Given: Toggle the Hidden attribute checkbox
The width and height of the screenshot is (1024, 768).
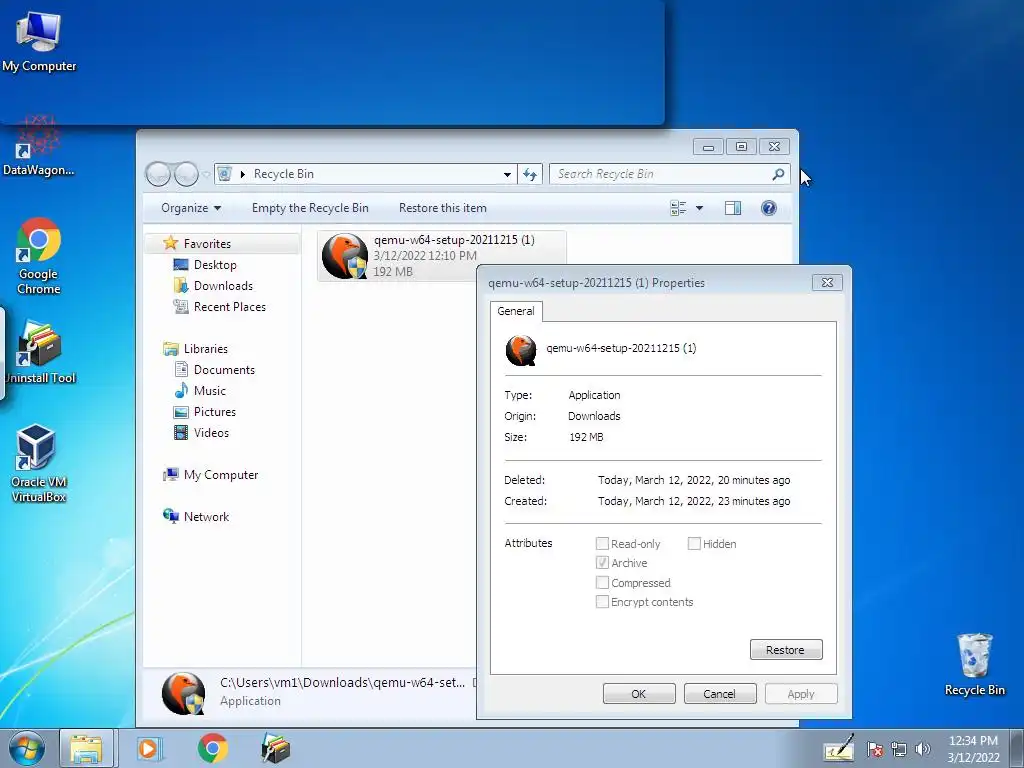Looking at the screenshot, I should [694, 543].
